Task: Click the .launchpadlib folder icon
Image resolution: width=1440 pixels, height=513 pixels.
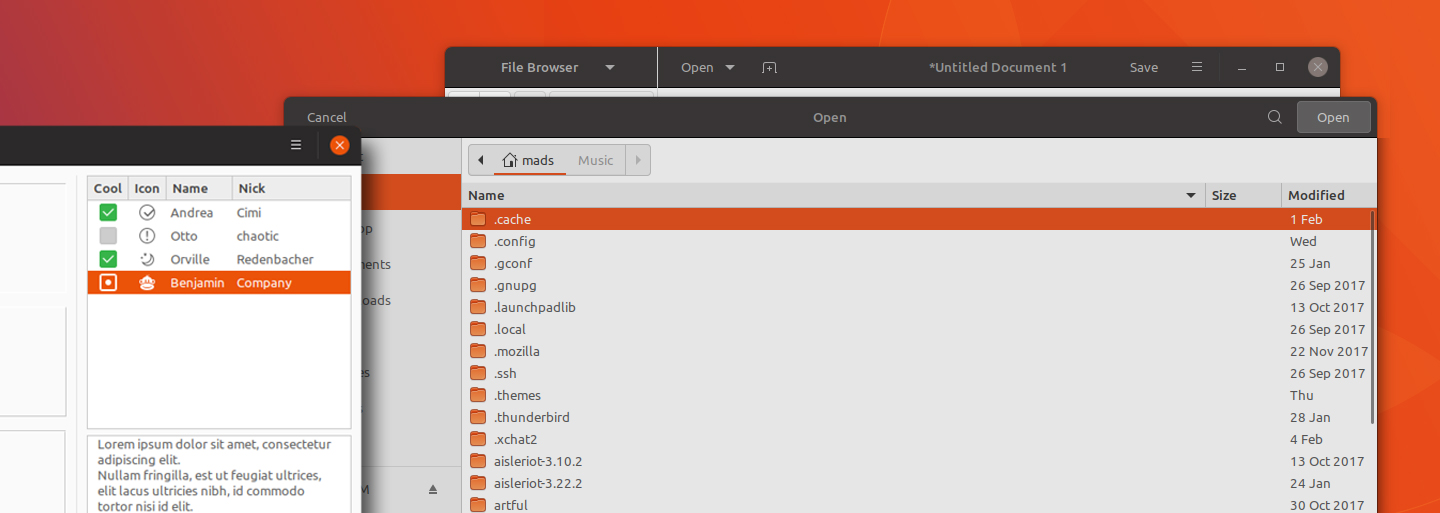Action: [x=478, y=307]
